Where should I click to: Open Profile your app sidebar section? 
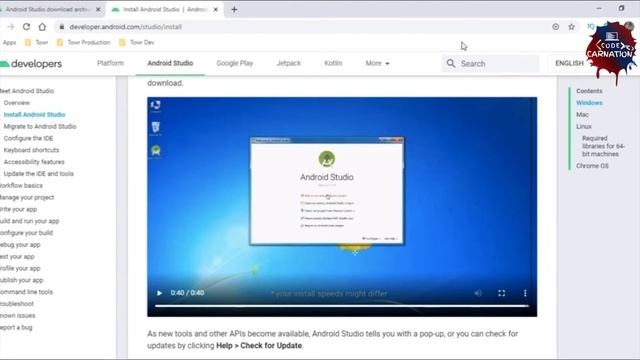click(x=20, y=269)
